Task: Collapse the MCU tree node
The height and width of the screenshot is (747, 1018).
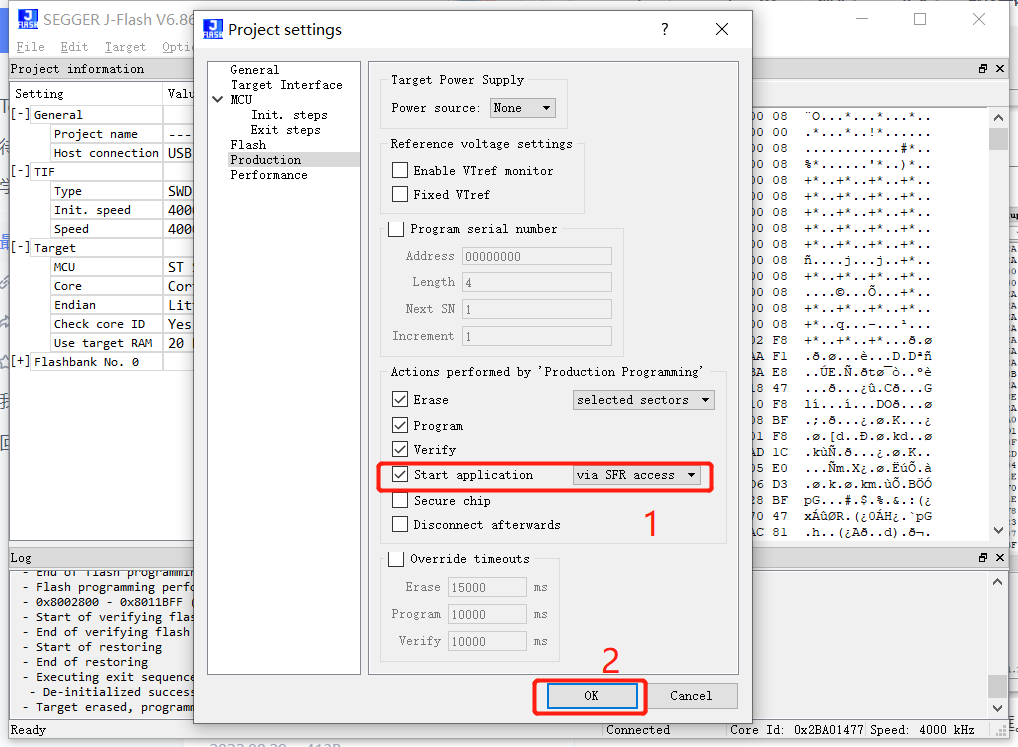Action: (217, 99)
